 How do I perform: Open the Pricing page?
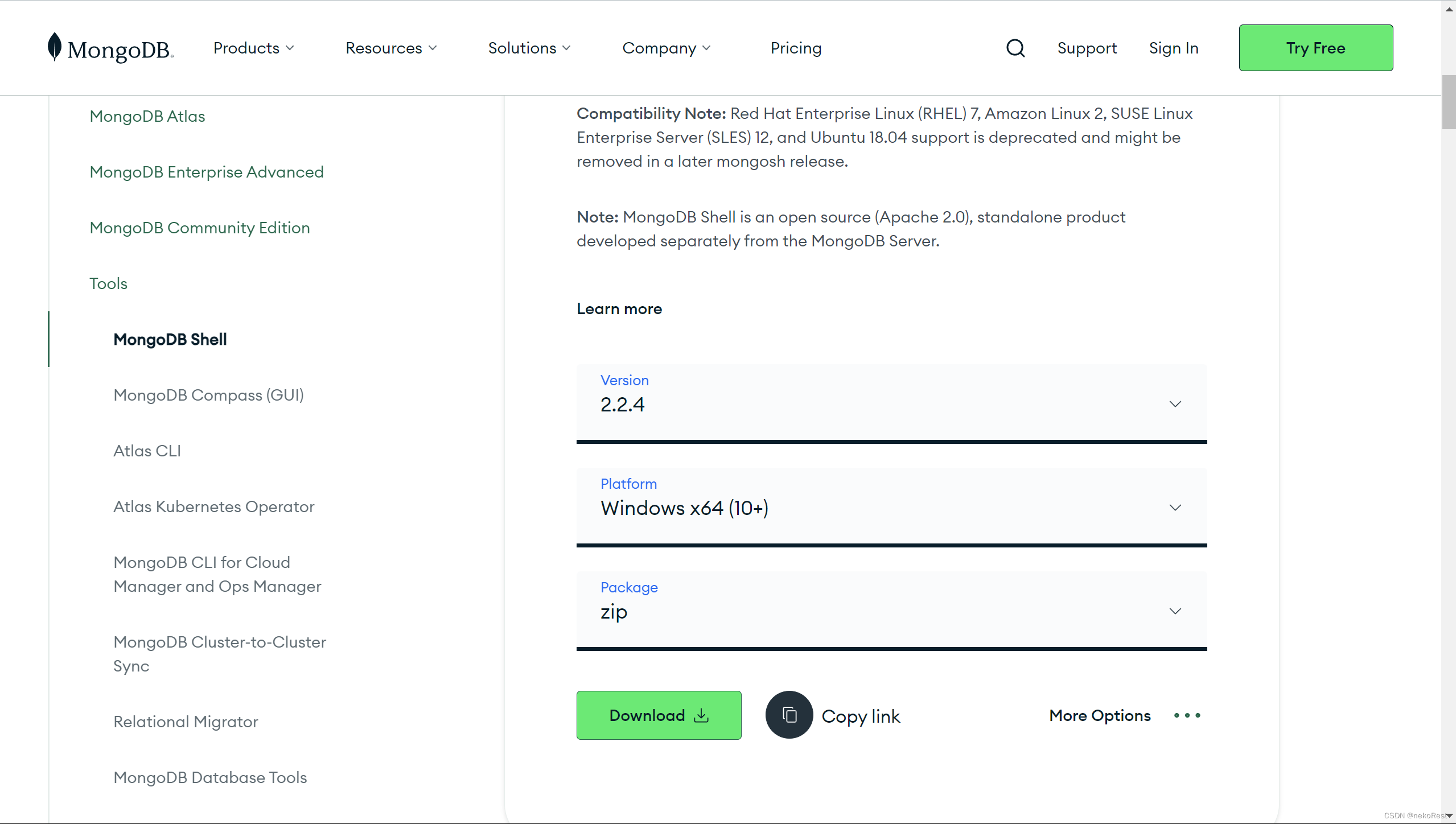point(796,48)
